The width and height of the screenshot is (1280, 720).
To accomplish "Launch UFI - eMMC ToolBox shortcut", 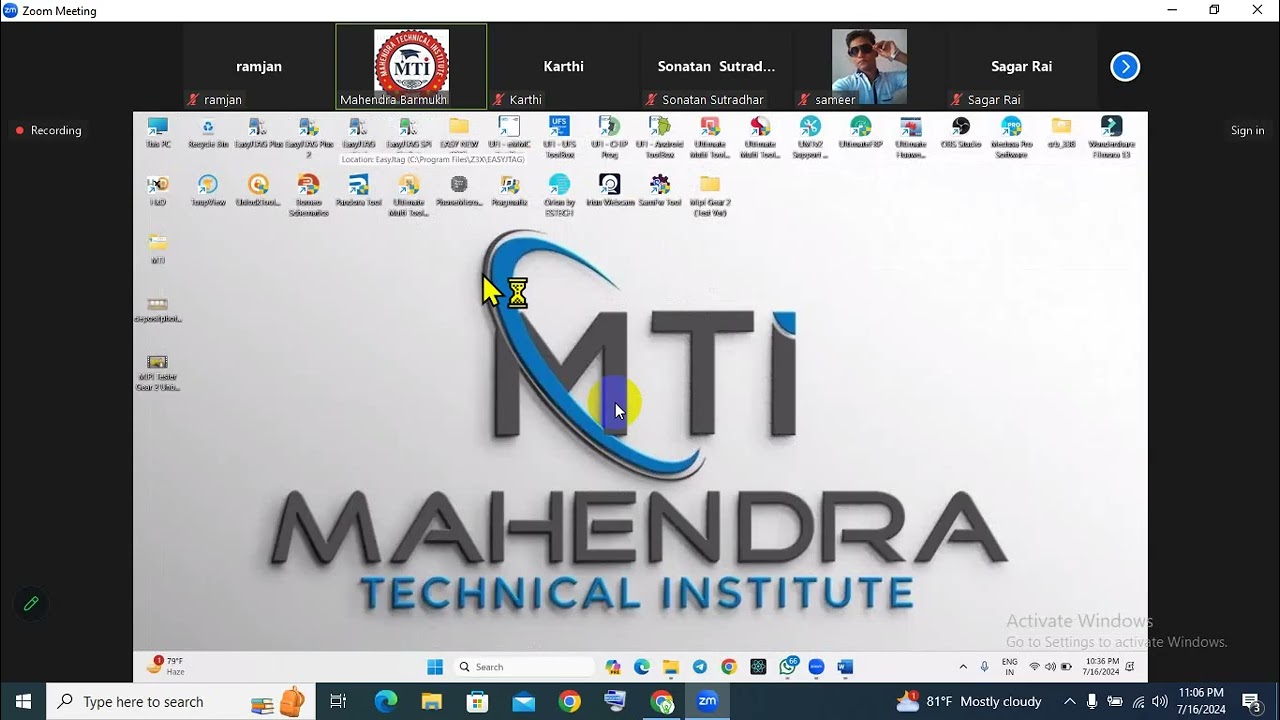I will [x=509, y=135].
